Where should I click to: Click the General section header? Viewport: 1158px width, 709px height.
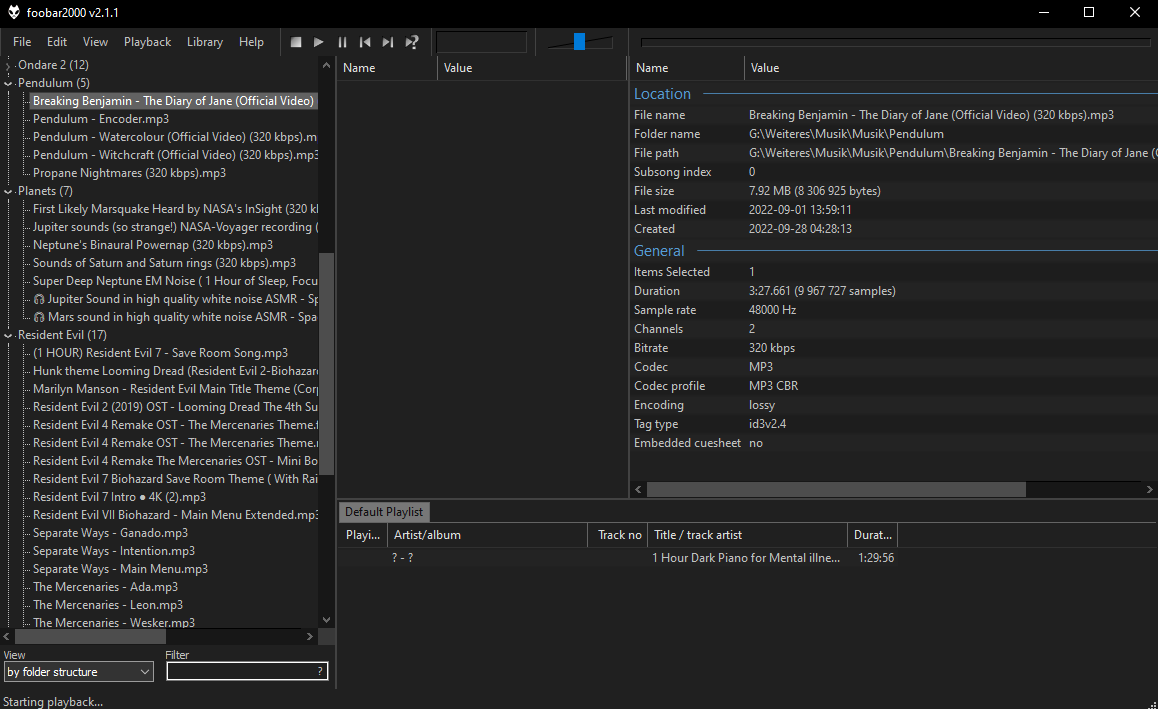pyautogui.click(x=659, y=251)
